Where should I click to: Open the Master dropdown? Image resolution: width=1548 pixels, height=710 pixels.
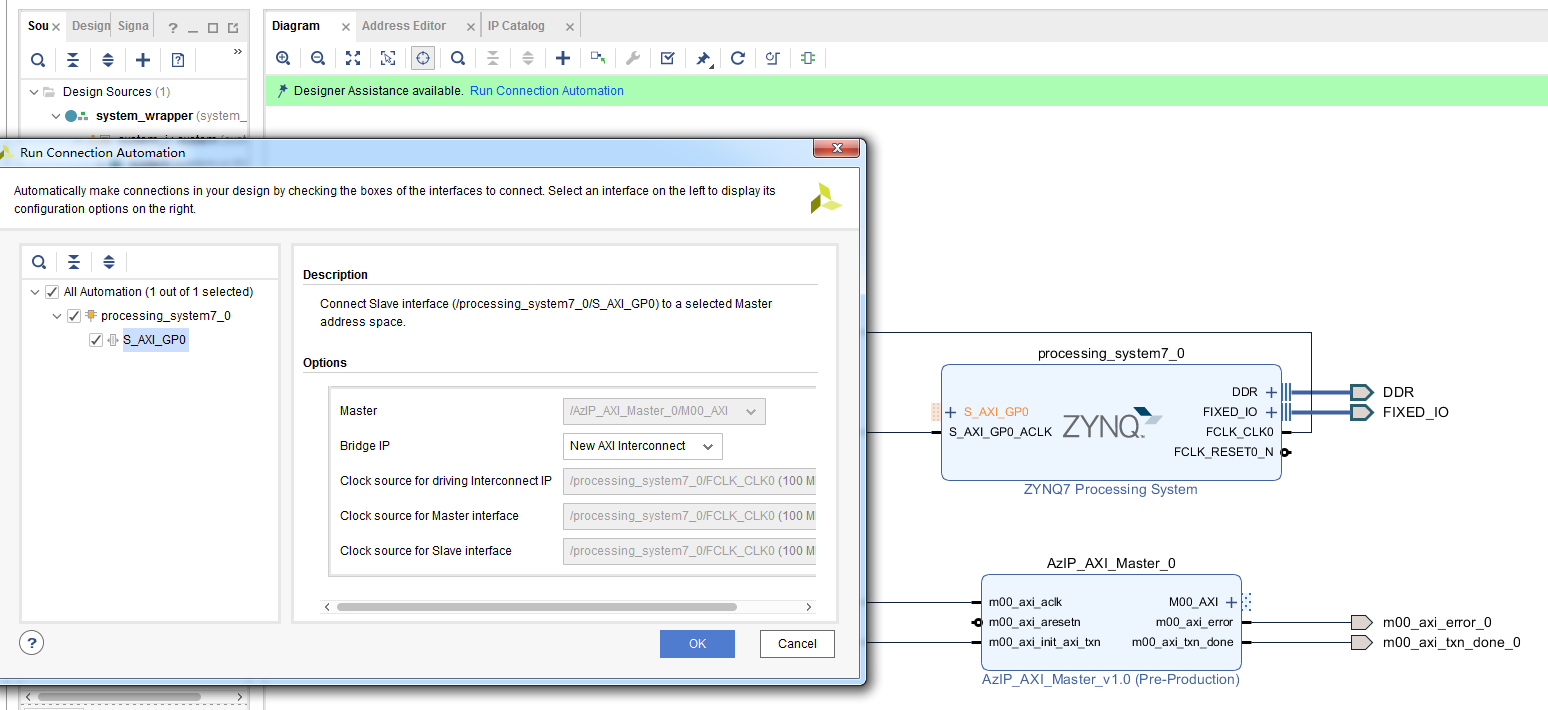click(664, 411)
